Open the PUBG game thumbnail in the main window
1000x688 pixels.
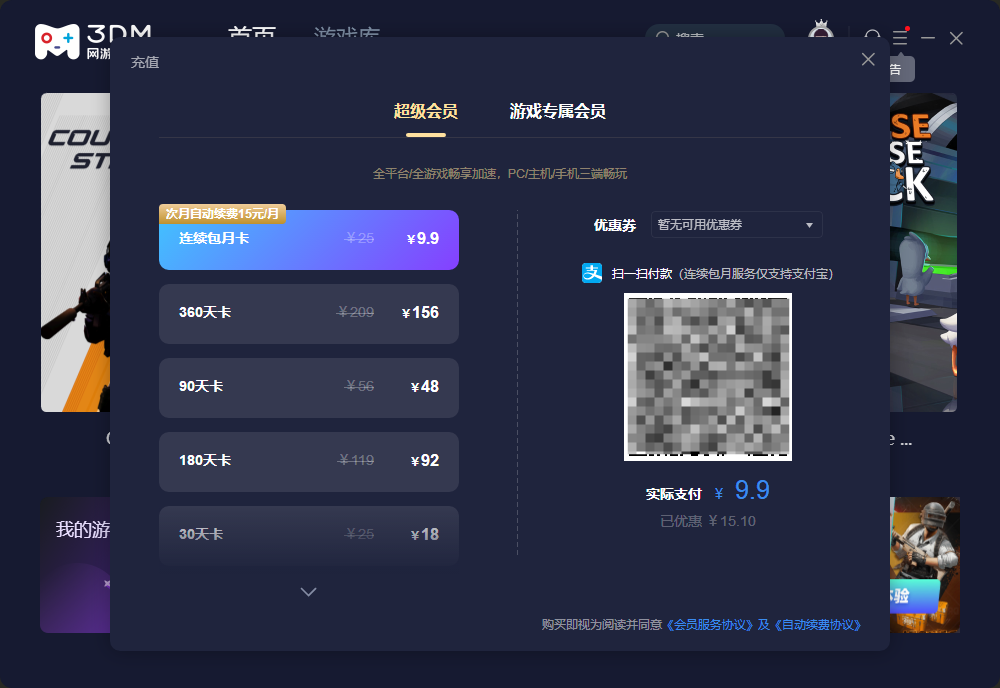(x=925, y=565)
